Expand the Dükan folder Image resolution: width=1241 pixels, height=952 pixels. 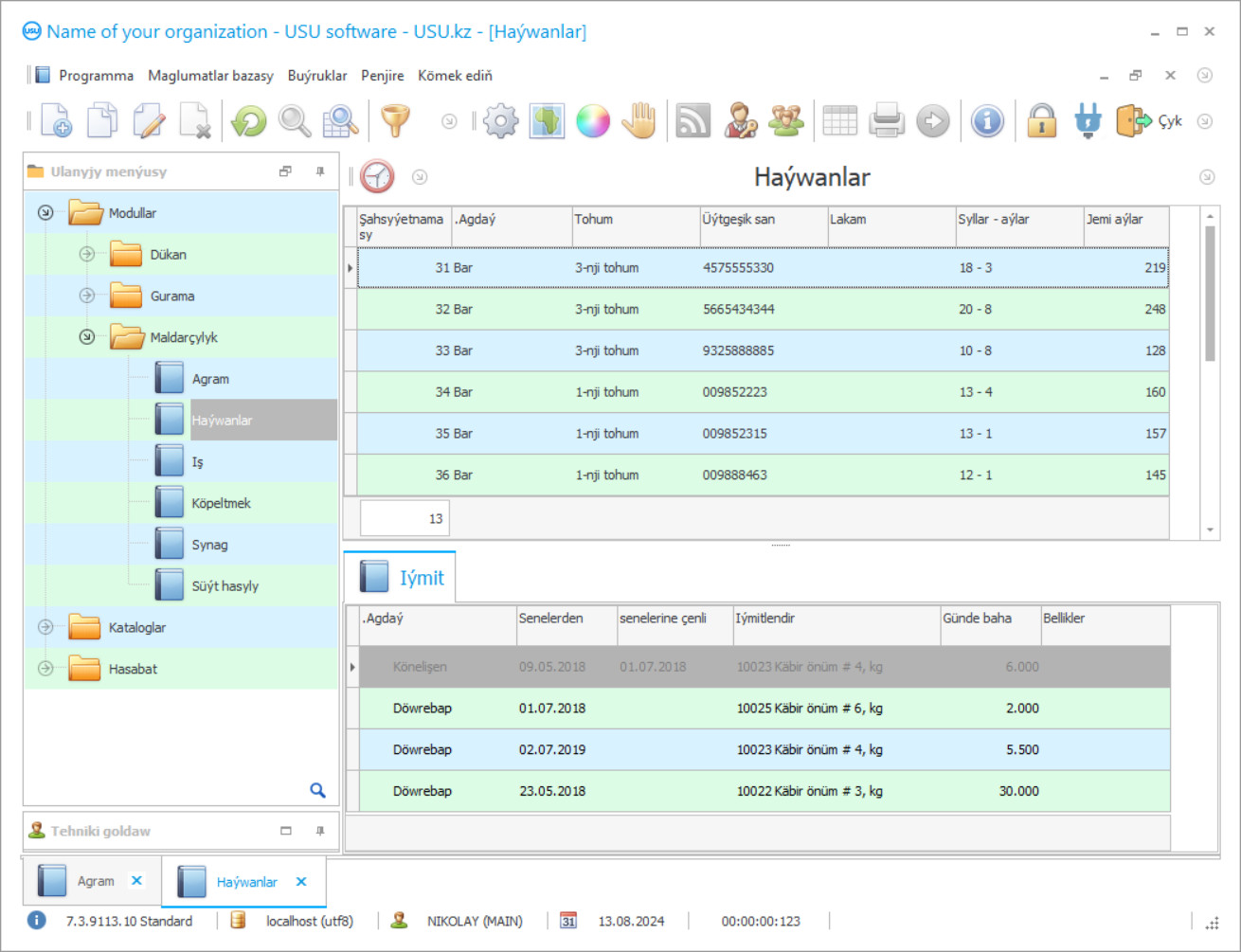(x=87, y=254)
